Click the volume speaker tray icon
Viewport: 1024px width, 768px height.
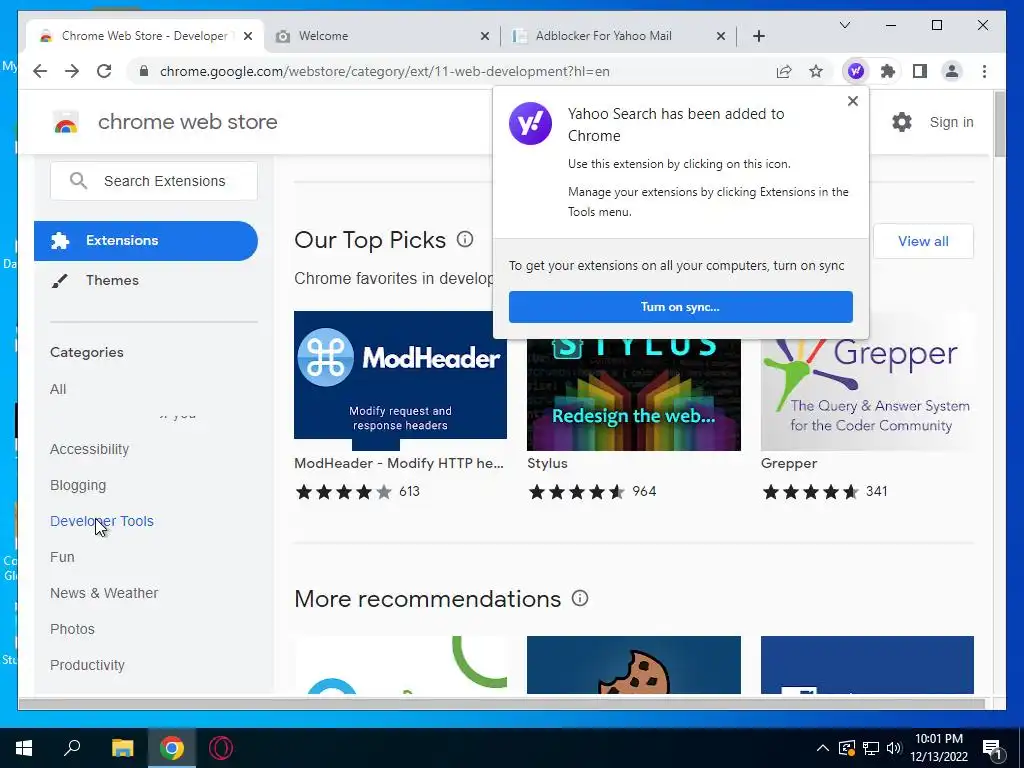pos(895,748)
